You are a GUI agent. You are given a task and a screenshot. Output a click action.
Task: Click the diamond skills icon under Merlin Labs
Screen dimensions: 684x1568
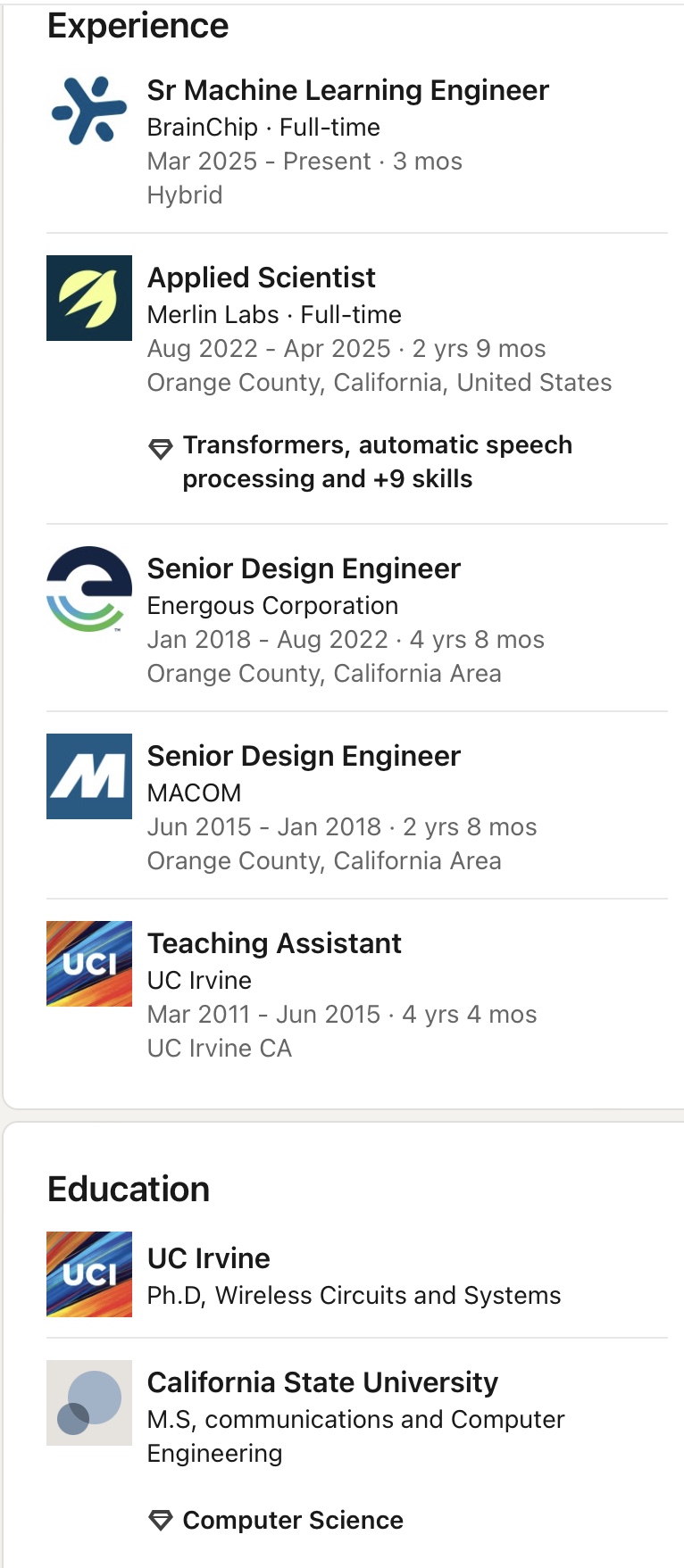click(161, 449)
